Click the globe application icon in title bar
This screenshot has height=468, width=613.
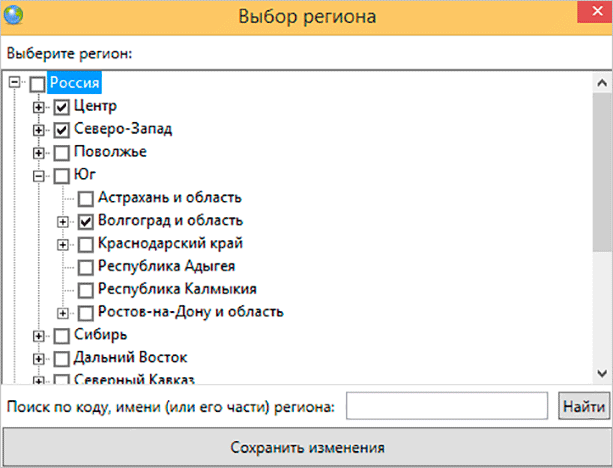point(14,16)
